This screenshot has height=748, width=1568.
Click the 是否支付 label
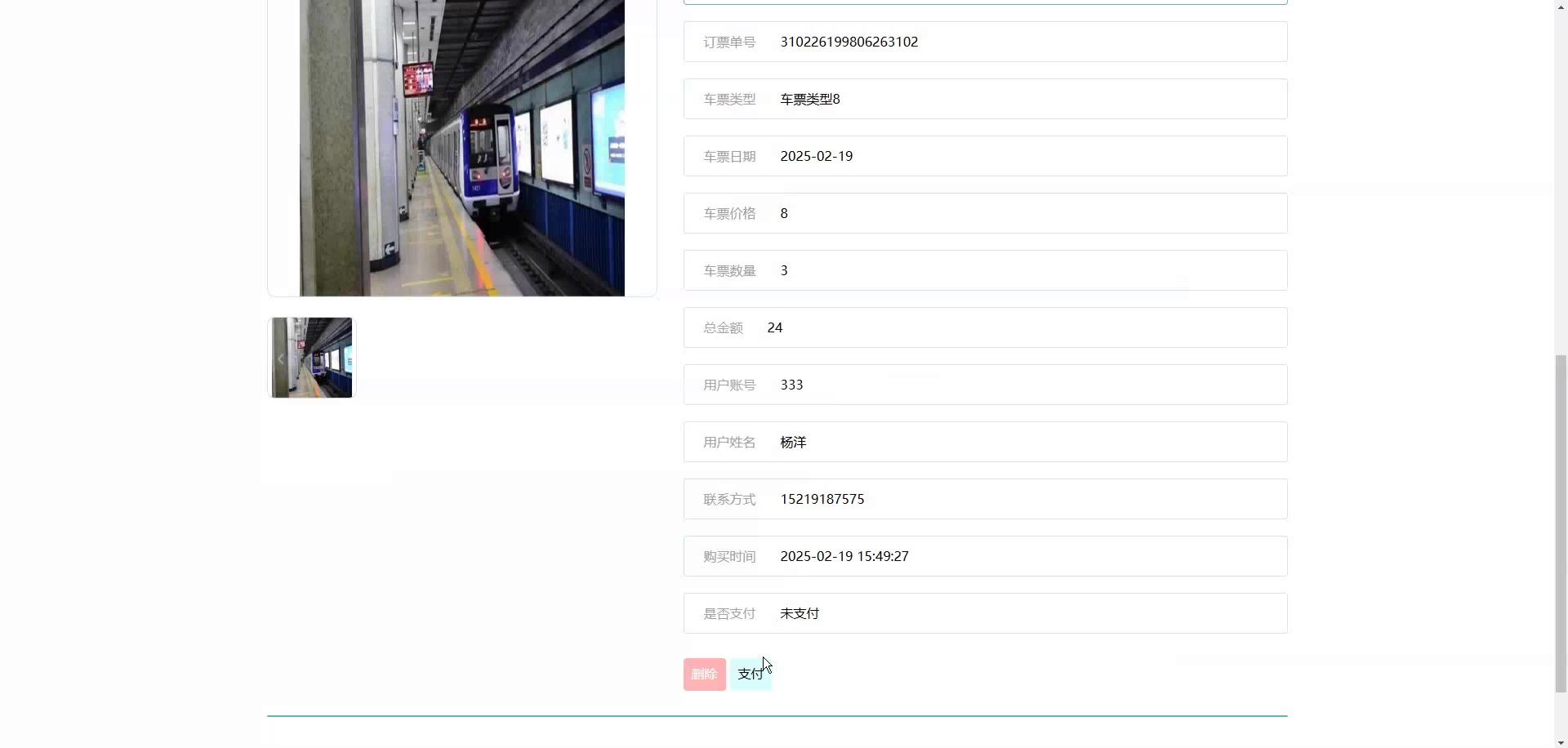(729, 613)
